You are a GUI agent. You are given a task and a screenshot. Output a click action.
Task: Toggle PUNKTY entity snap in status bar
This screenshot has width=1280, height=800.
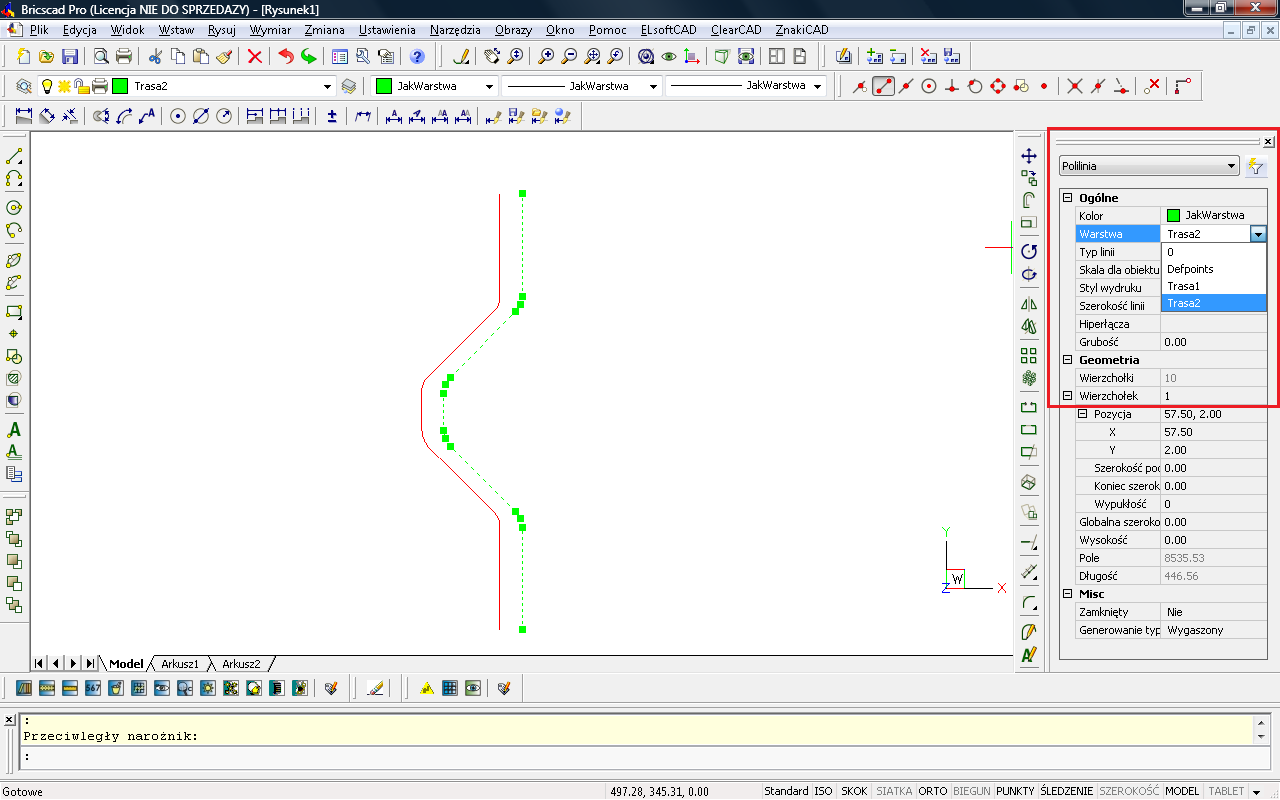(1015, 791)
